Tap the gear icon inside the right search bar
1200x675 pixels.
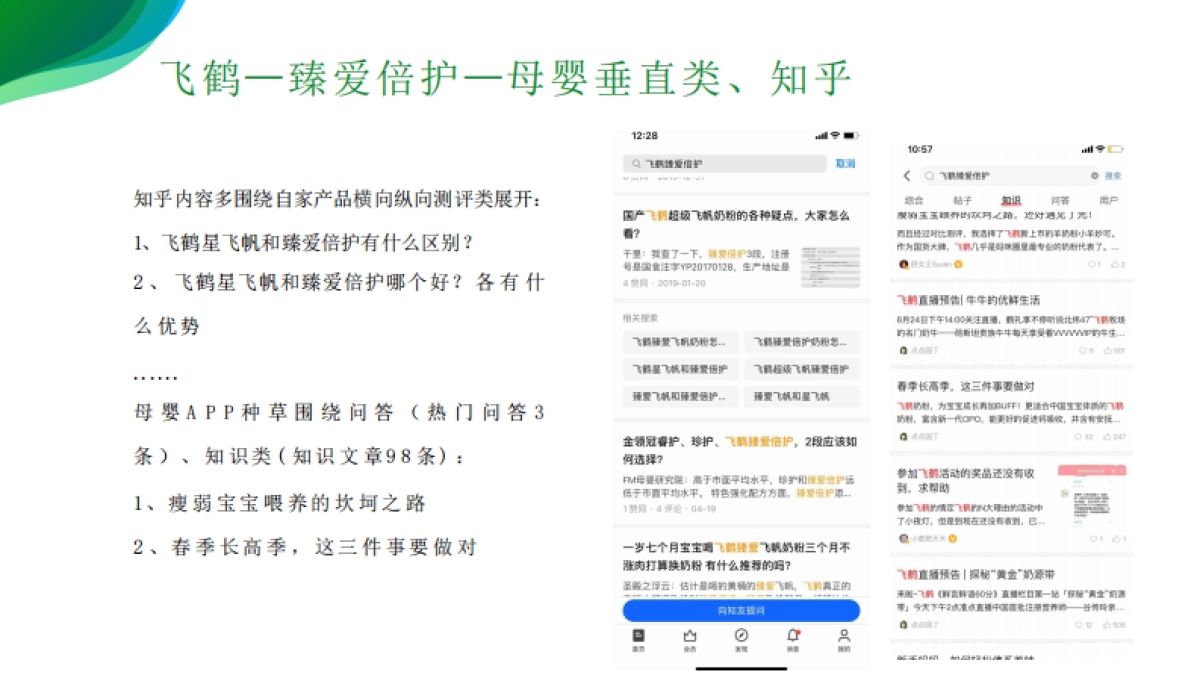tap(1095, 175)
